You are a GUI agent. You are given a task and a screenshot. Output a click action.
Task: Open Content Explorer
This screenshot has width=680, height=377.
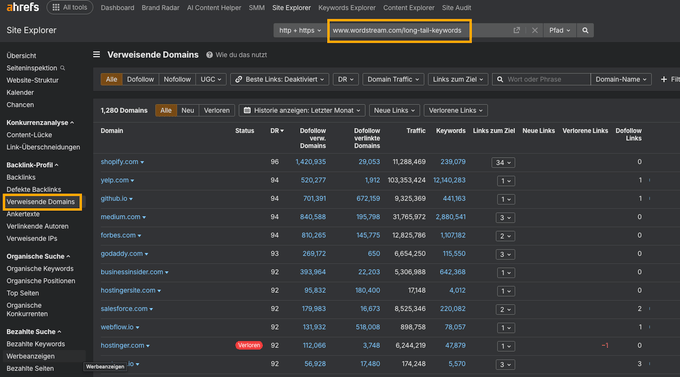pos(409,8)
